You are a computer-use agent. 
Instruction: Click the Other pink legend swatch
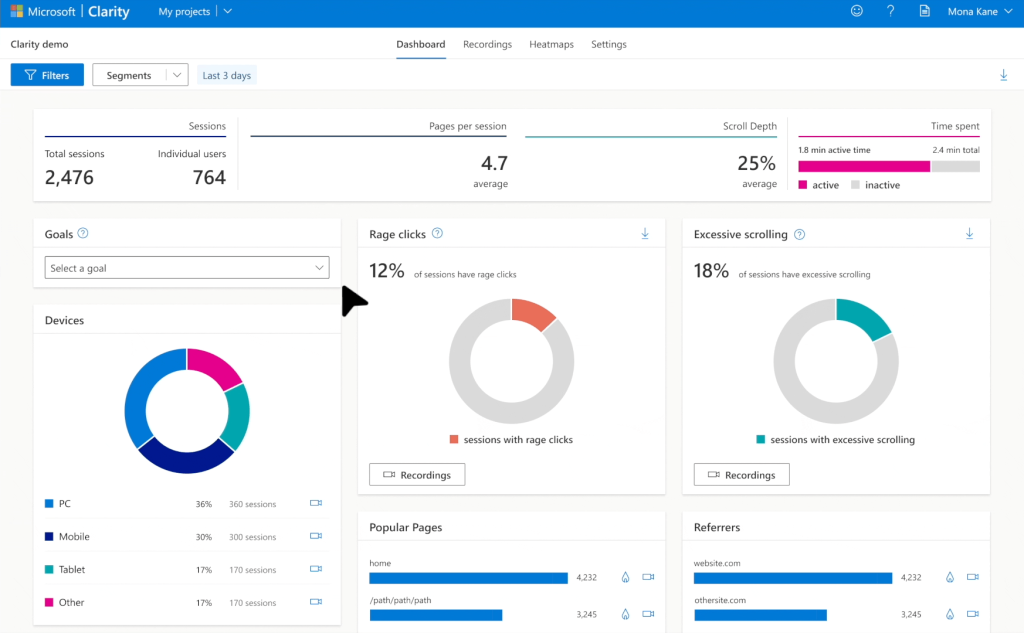[x=49, y=602]
